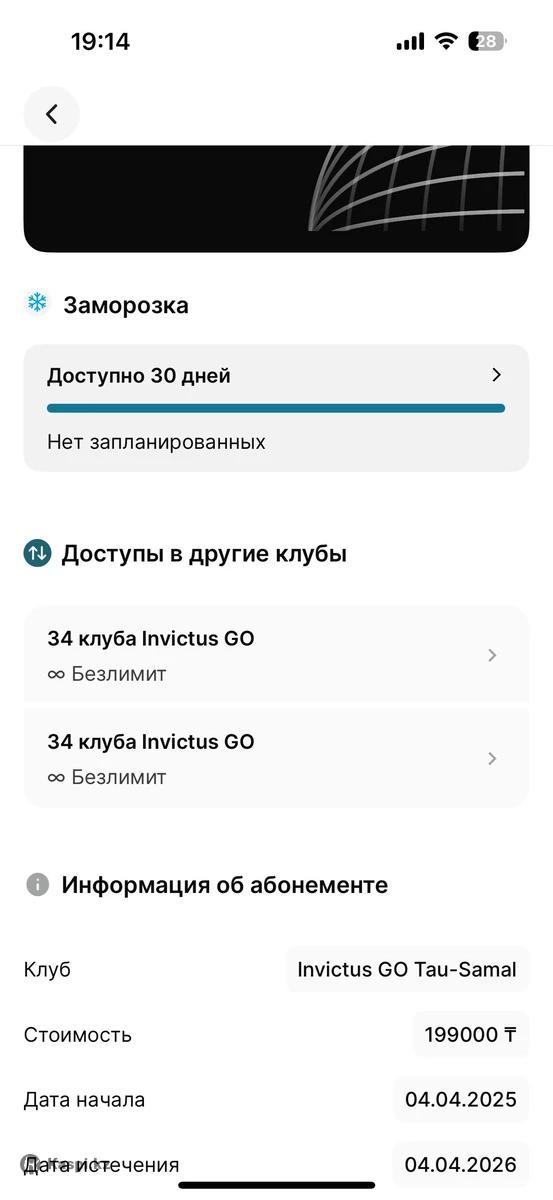This screenshot has height=1200, width=553.
Task: Tap the start date 04.04.2025 field
Action: point(461,1100)
